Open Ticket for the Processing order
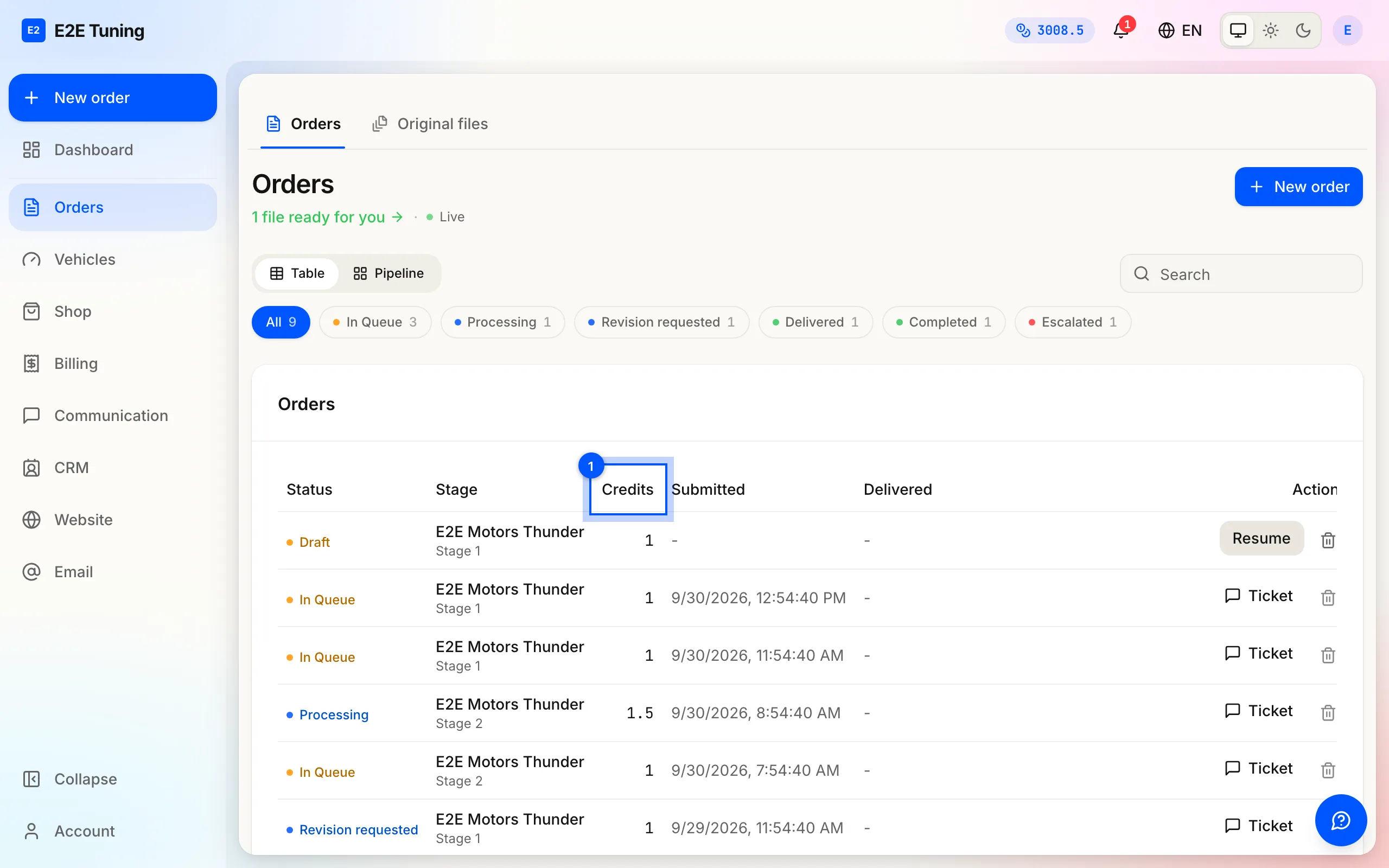1389x868 pixels. [1258, 711]
